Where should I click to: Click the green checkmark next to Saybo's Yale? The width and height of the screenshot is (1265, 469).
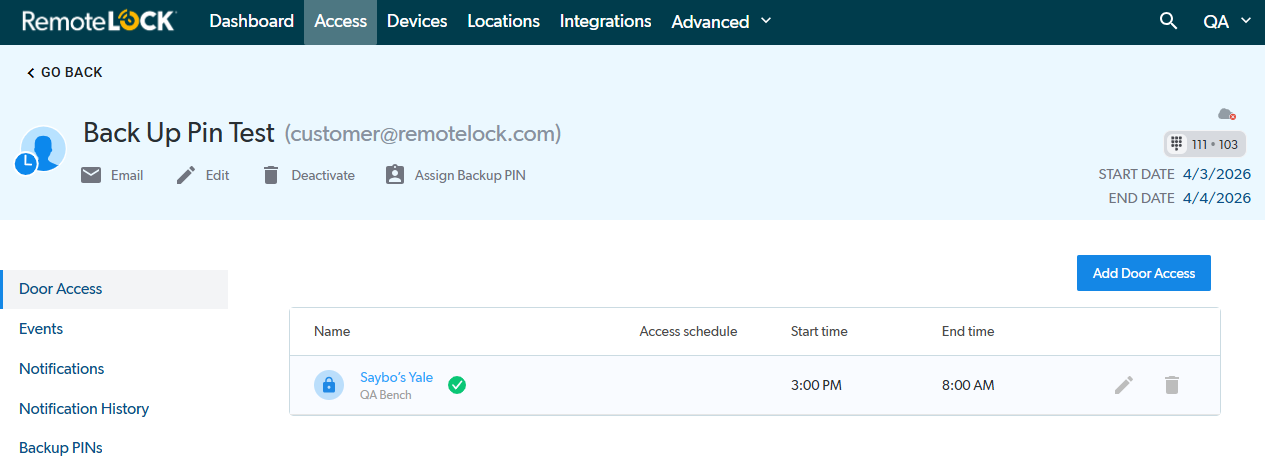tap(457, 385)
